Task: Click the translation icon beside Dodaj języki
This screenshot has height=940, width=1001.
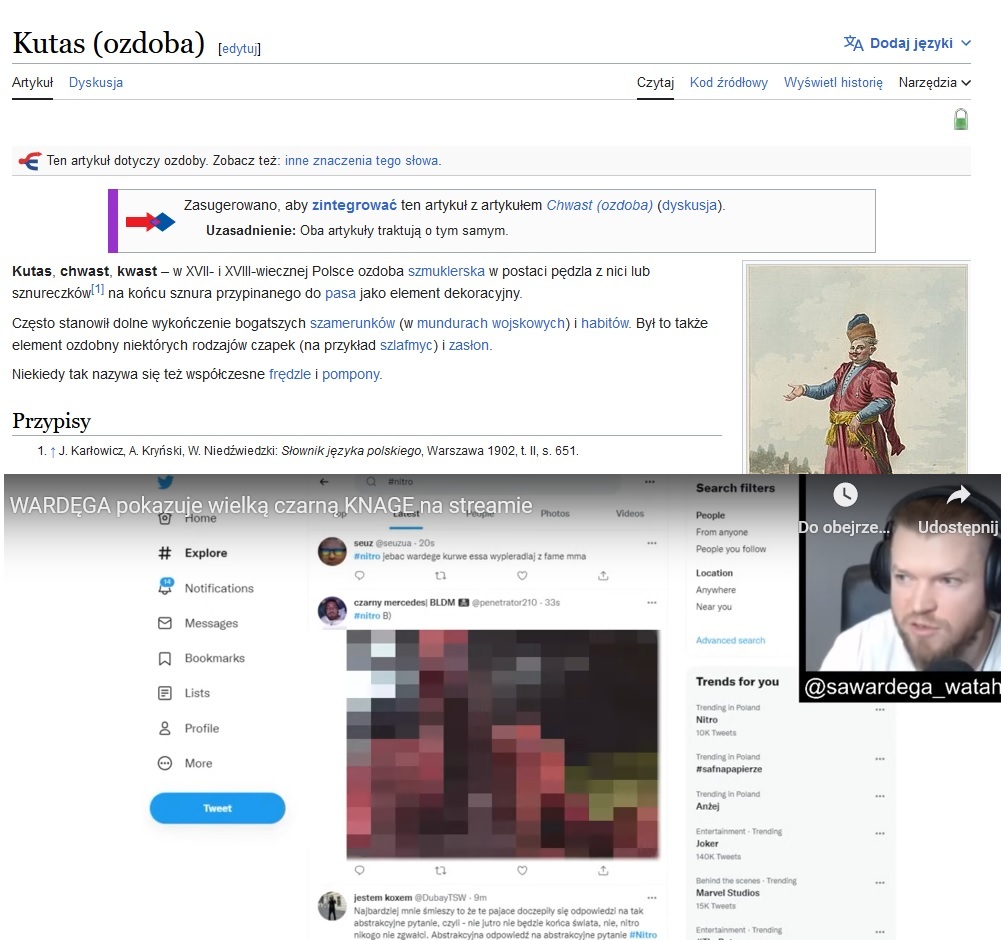Action: 853,43
